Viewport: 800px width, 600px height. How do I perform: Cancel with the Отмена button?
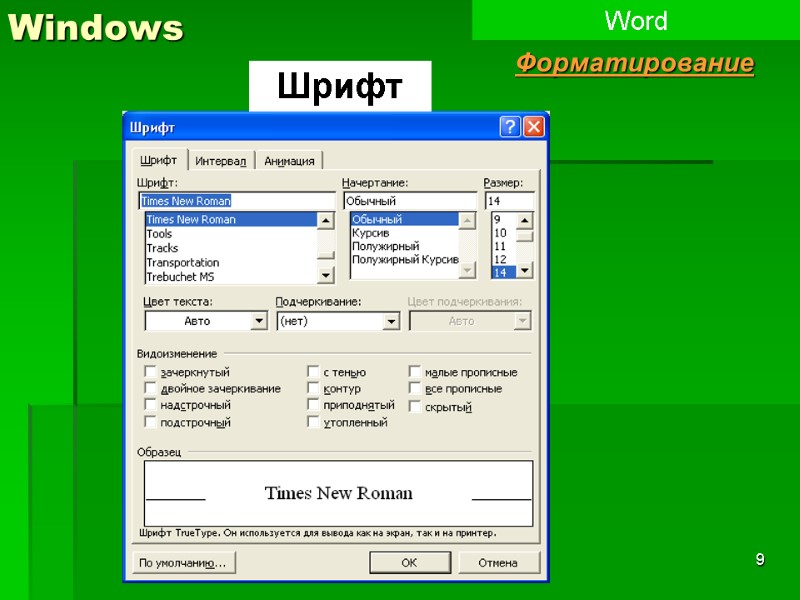[498, 563]
